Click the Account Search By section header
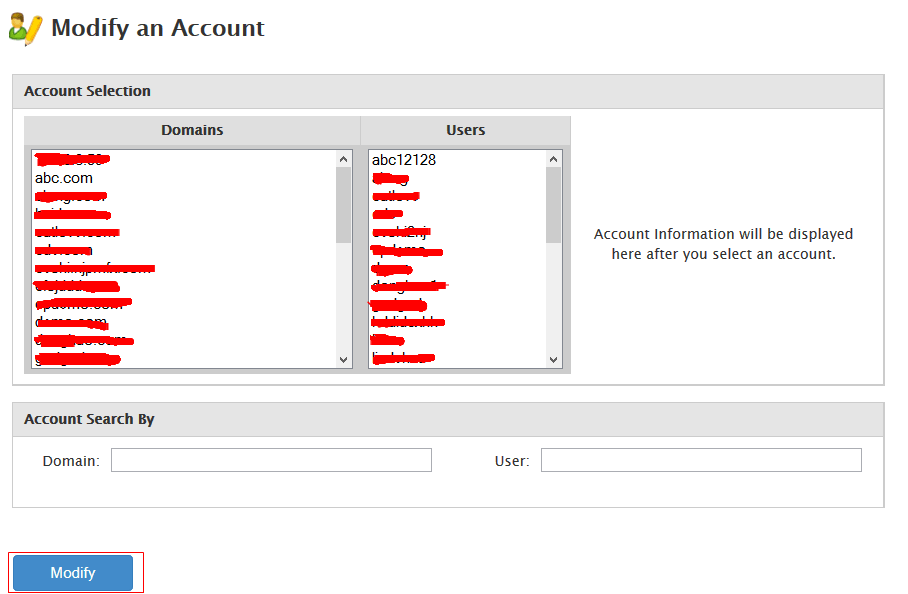 89,419
